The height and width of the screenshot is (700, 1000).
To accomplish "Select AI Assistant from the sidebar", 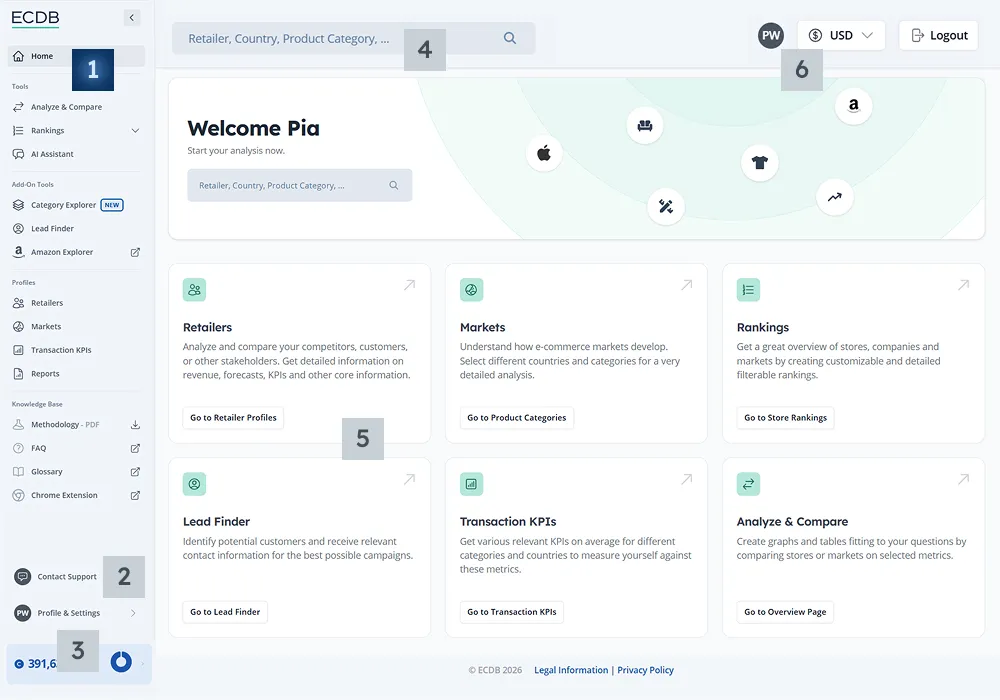I will pos(52,154).
